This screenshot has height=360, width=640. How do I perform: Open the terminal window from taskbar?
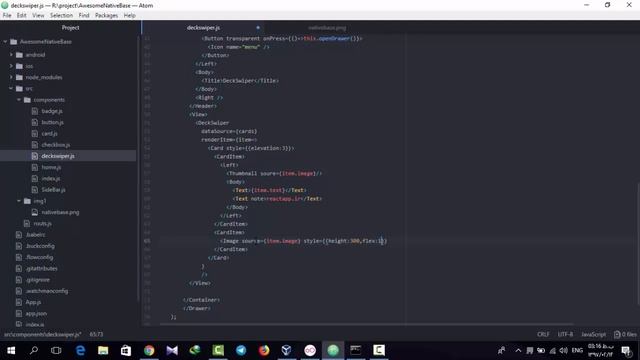356,350
